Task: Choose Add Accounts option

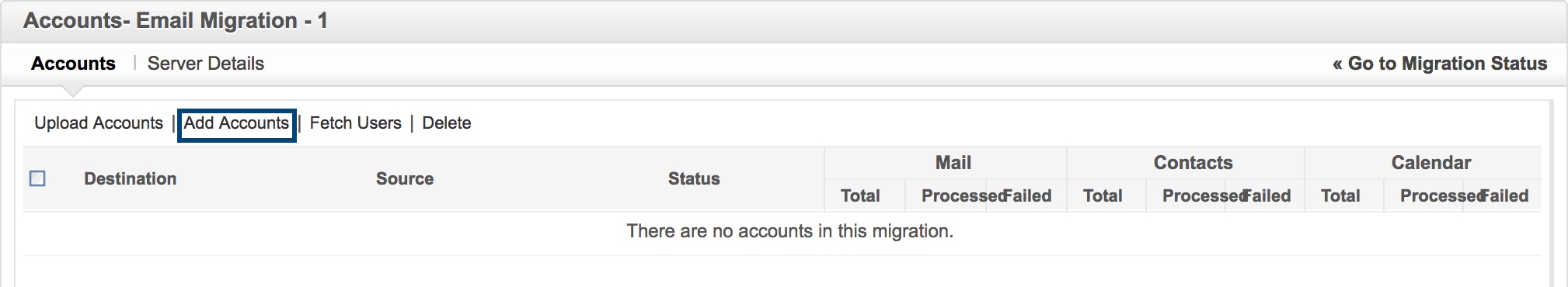Action: point(236,123)
